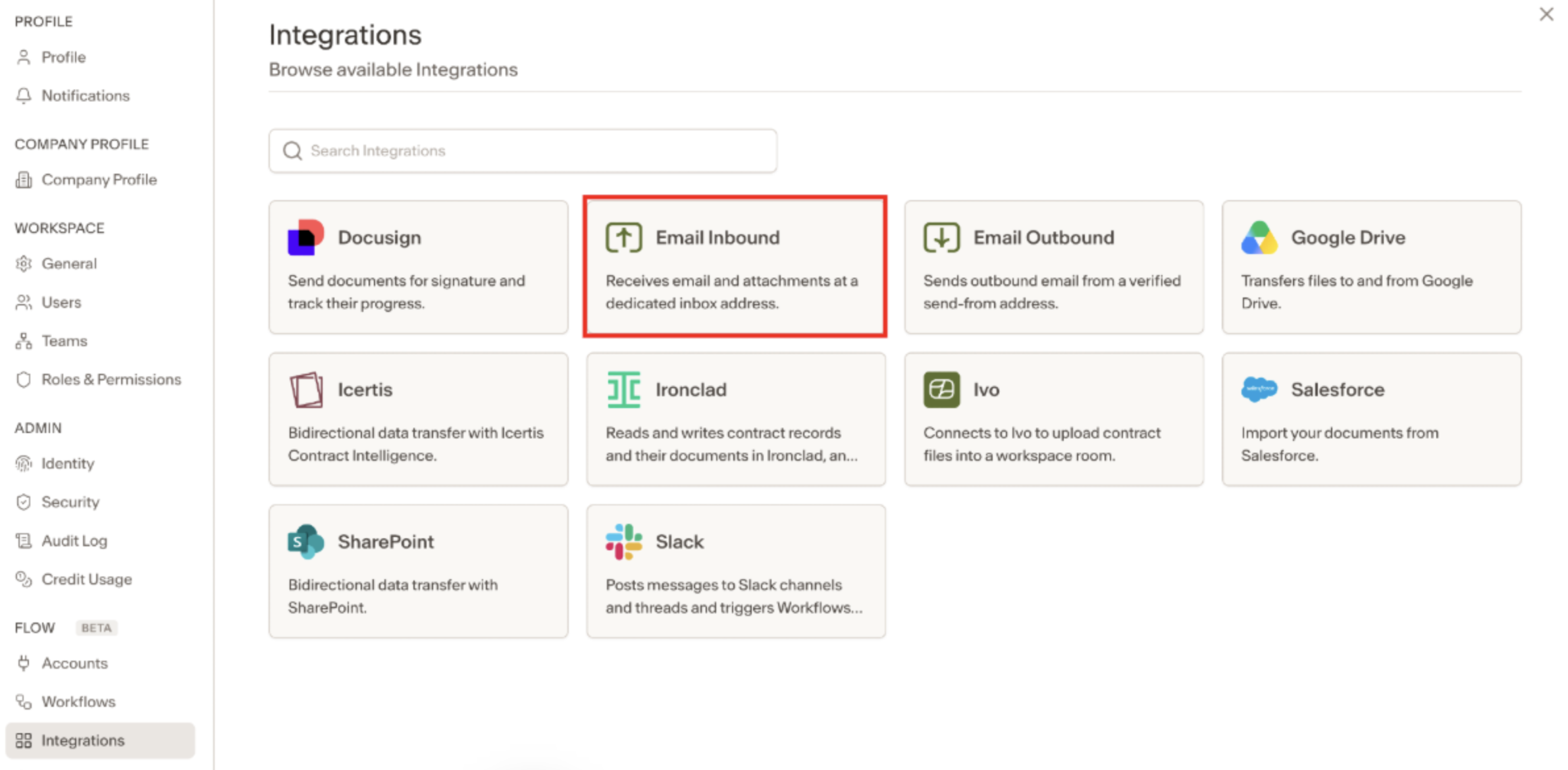This screenshot has width=1568, height=770.
Task: Click the Google Drive logo icon
Action: click(1259, 238)
